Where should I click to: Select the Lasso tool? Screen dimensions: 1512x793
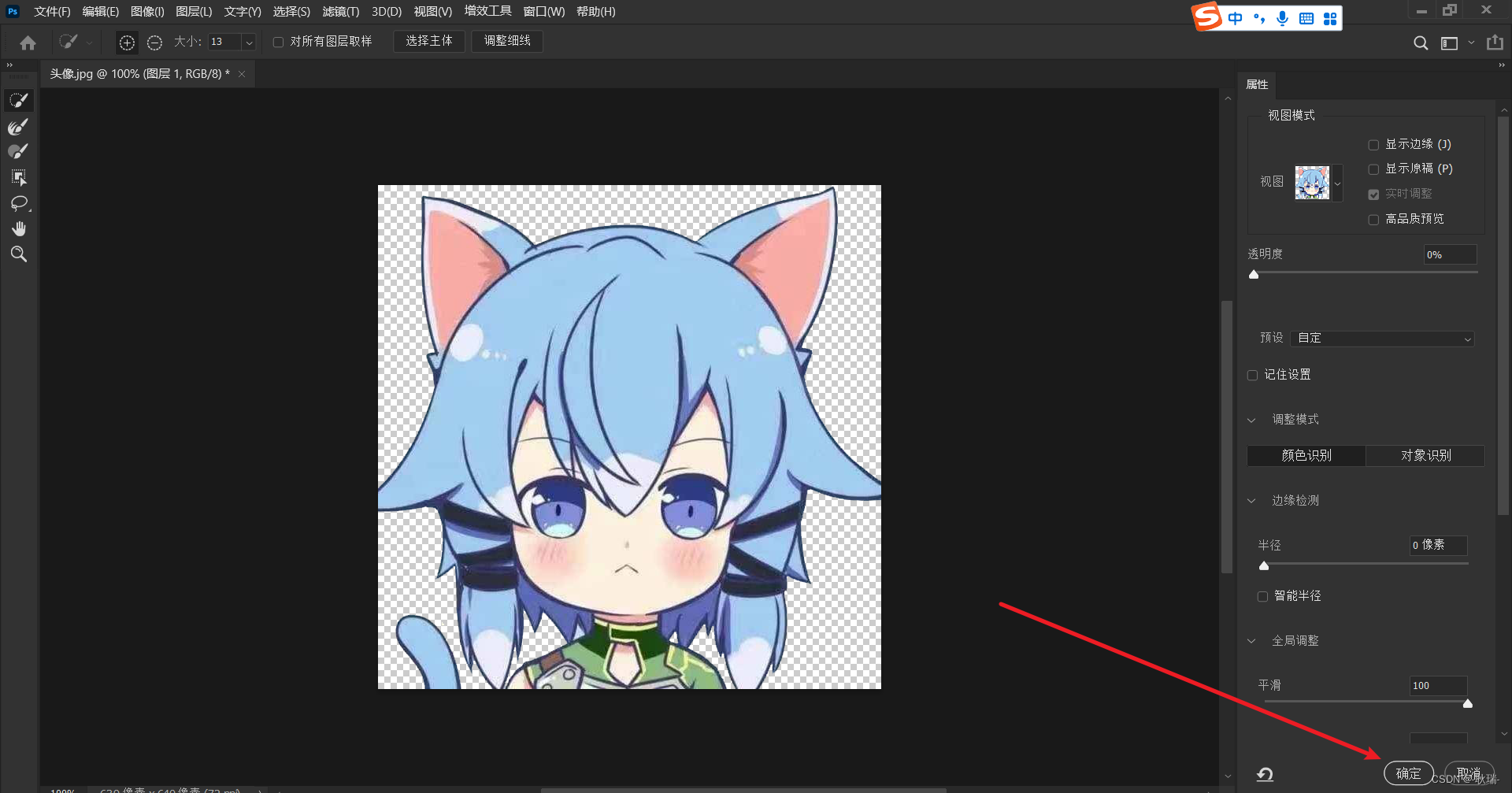coord(19,203)
